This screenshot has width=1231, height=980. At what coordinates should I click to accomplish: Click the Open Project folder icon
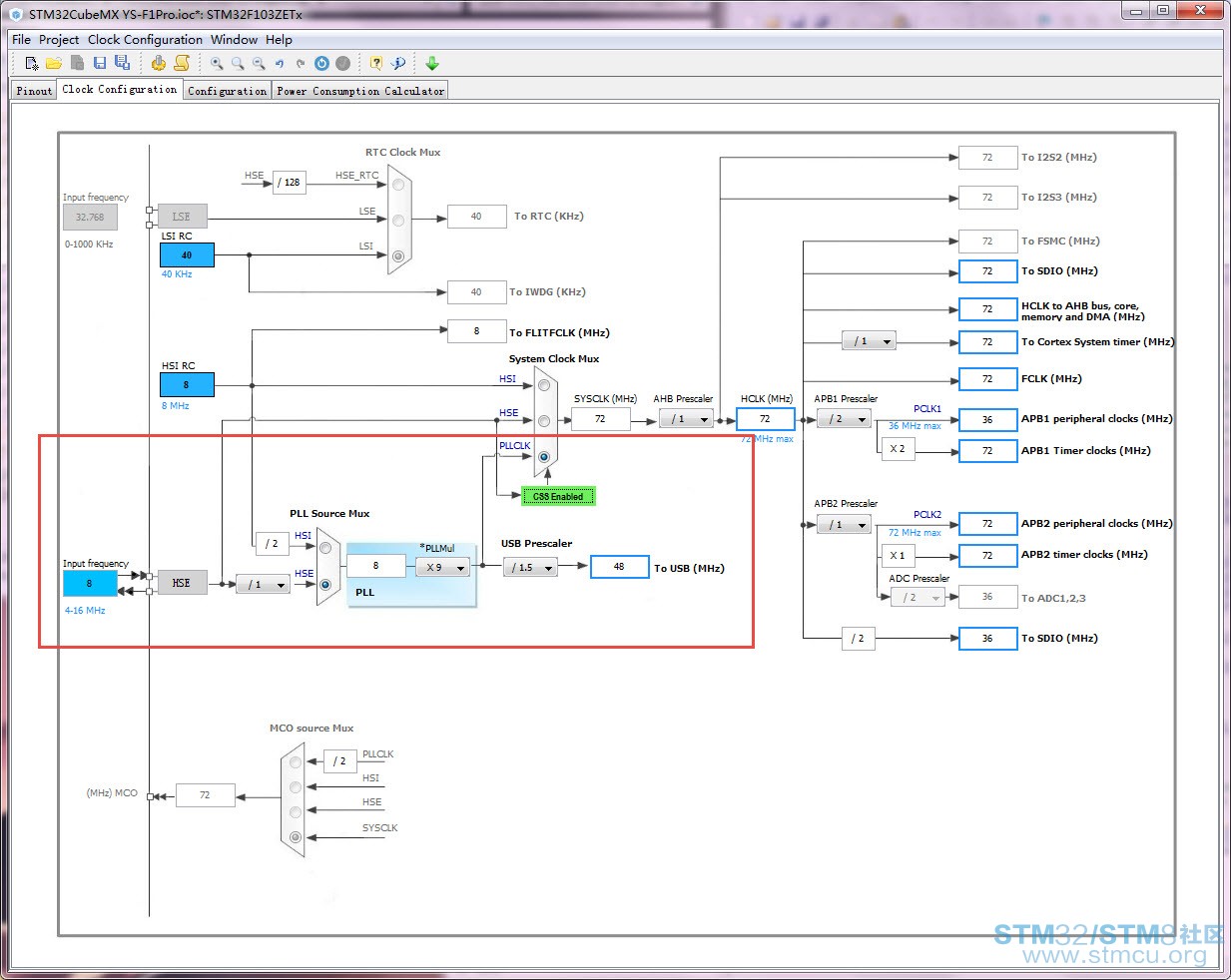54,63
